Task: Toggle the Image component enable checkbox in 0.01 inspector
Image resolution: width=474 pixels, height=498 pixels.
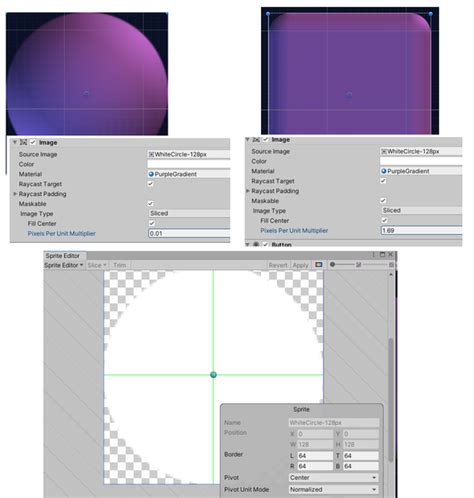Action: pyautogui.click(x=33, y=142)
